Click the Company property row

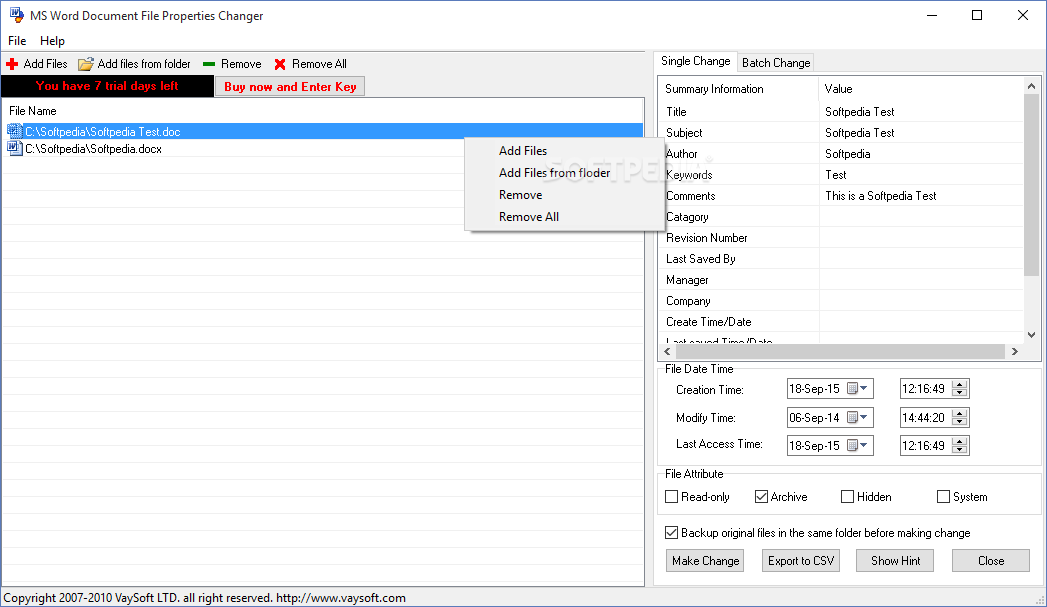pos(841,301)
